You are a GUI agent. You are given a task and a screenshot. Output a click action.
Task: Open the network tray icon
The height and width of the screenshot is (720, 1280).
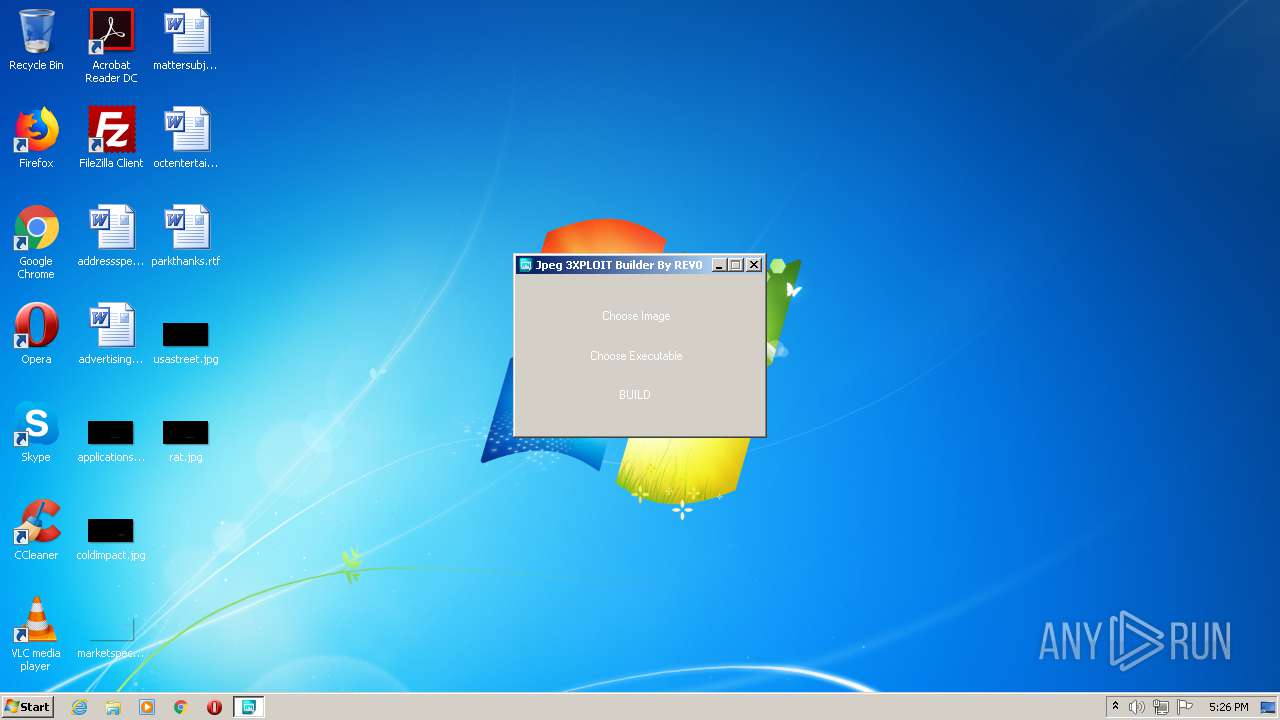click(x=1161, y=707)
